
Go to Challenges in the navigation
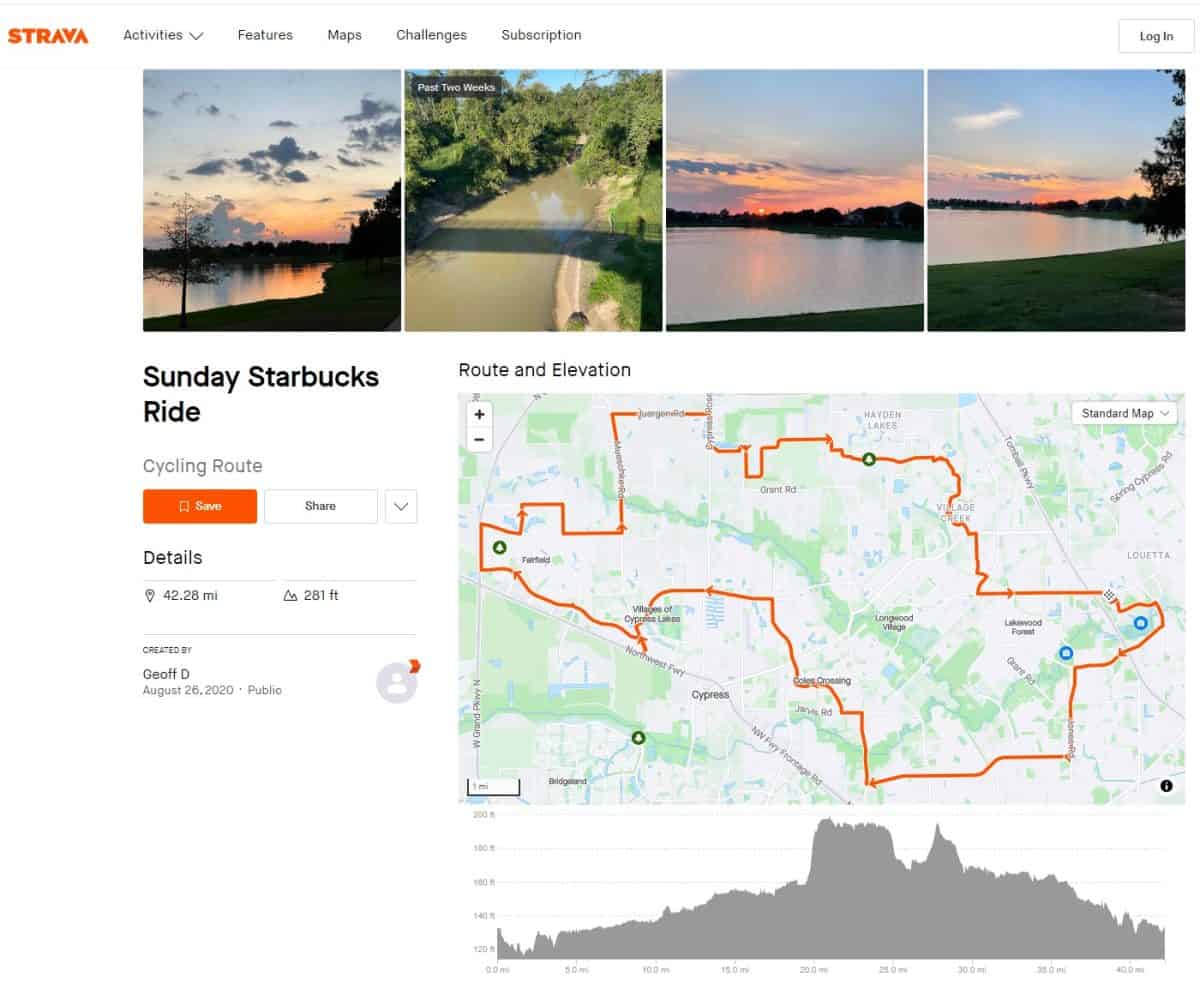point(431,35)
